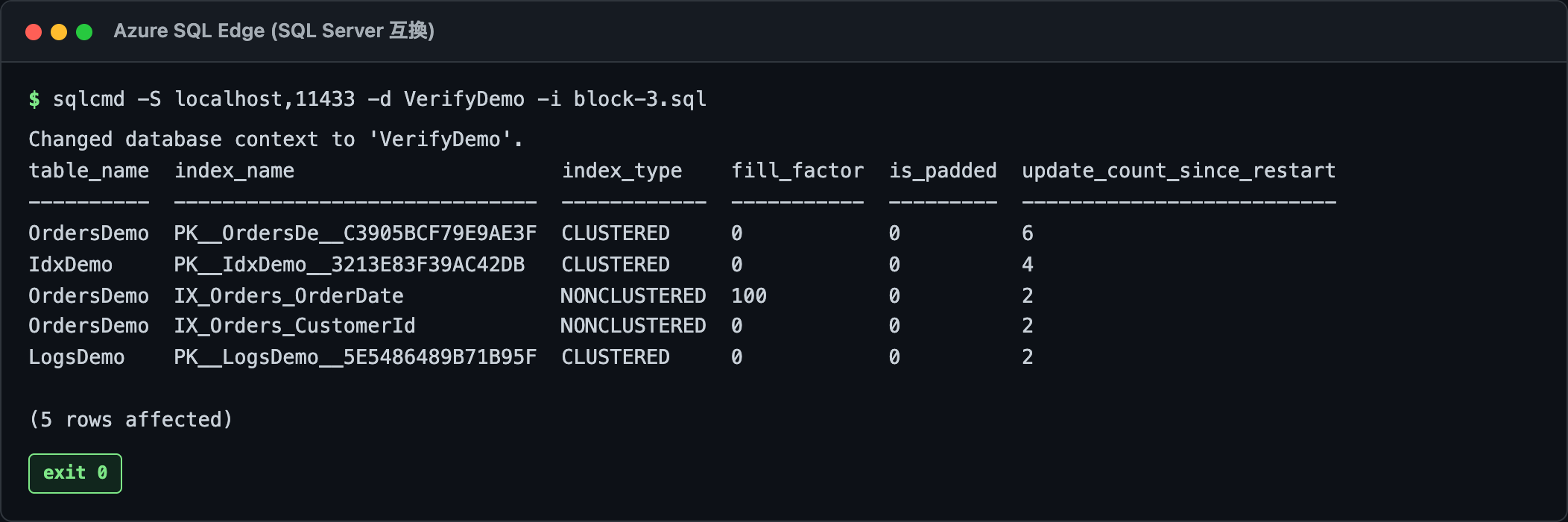Click the LogsDemo table name cell
1568x522 pixels.
coord(77,357)
